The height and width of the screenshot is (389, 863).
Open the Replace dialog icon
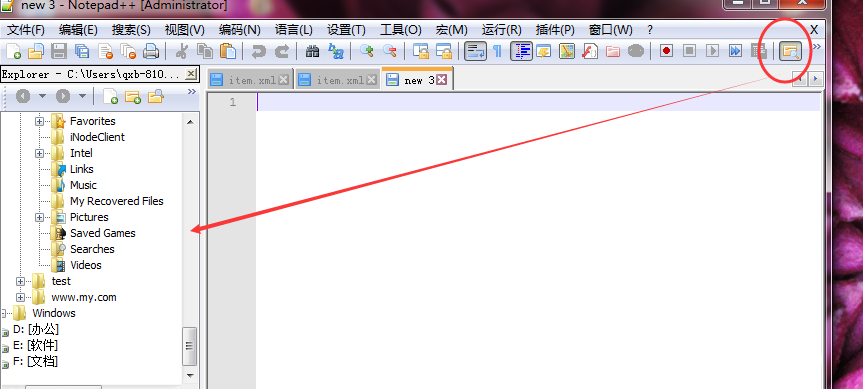[336, 51]
